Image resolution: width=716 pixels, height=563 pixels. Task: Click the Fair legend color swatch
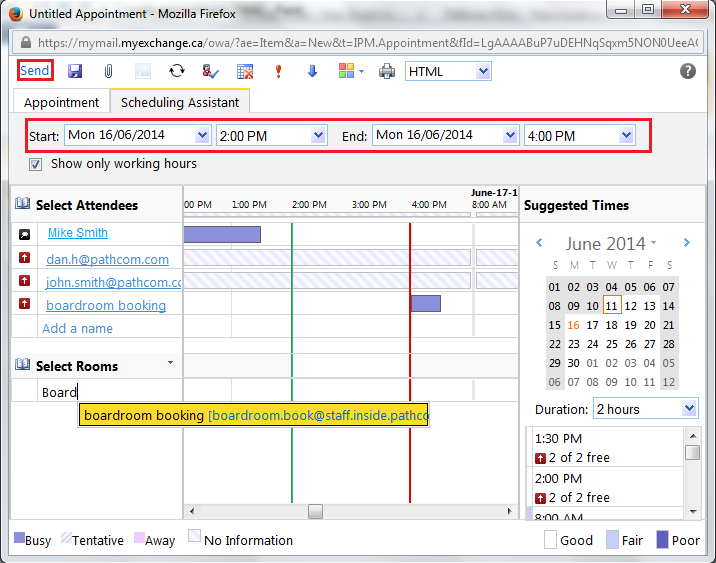612,539
